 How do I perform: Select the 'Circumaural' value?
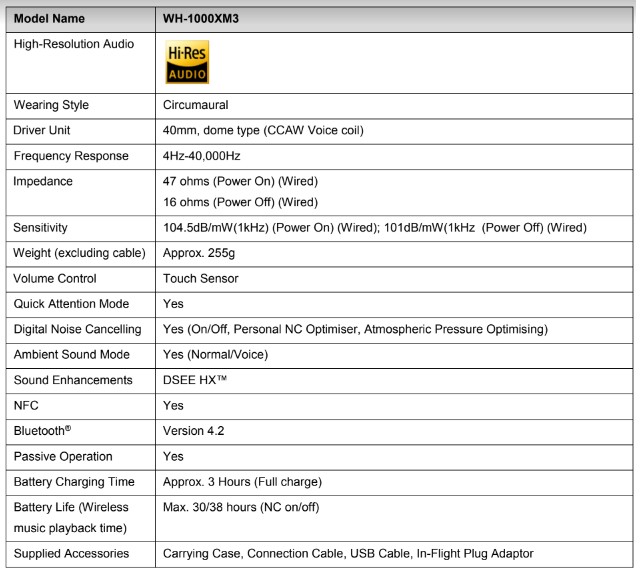click(196, 105)
